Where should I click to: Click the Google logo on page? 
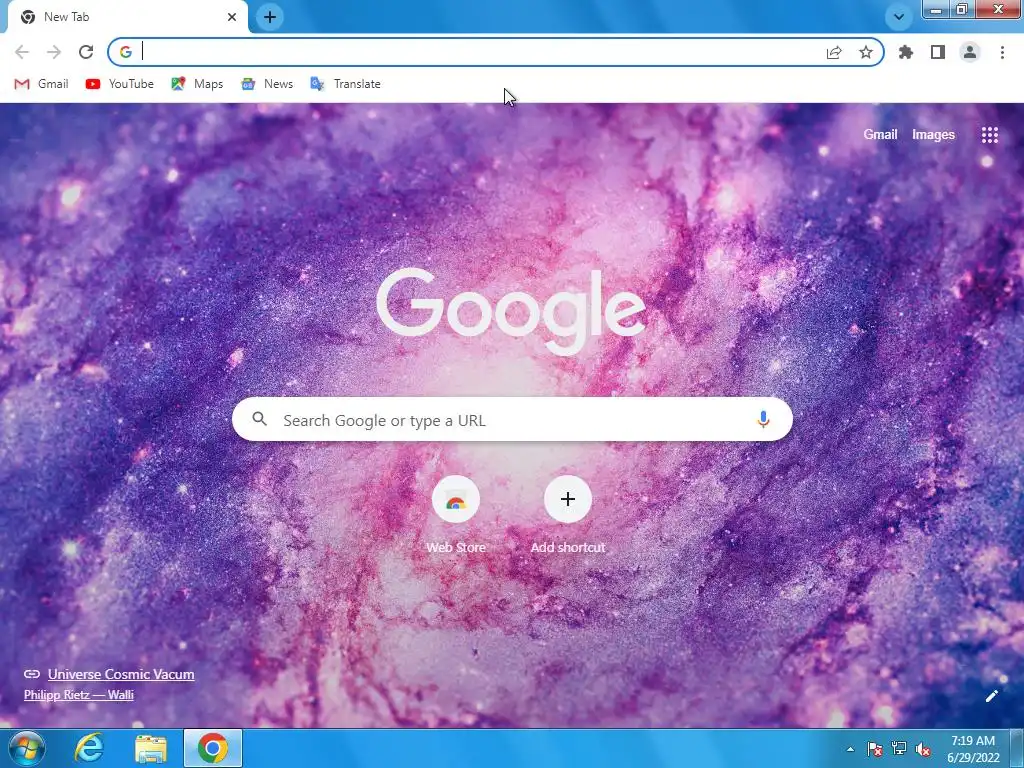511,311
